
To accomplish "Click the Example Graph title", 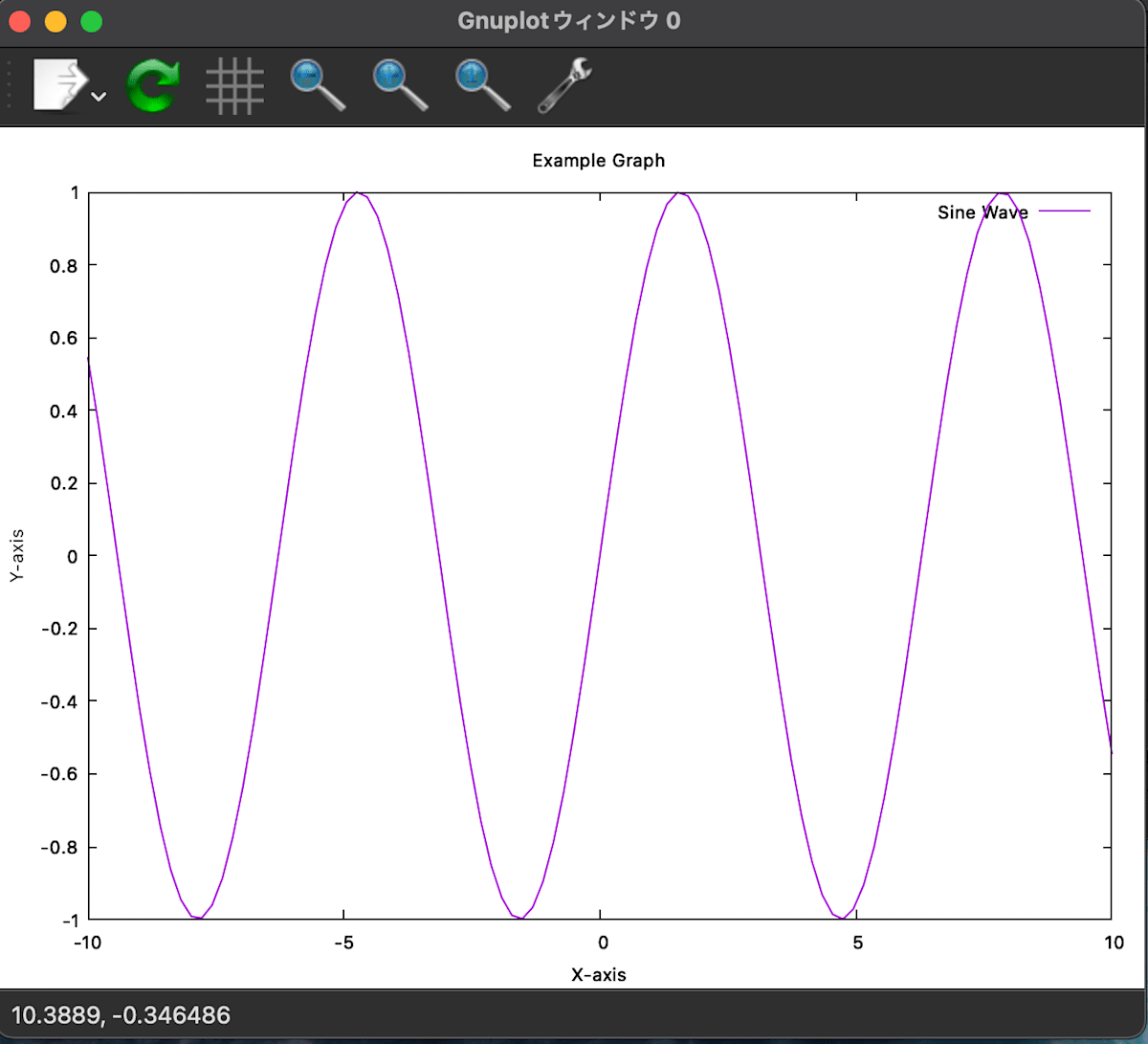I will 598,161.
